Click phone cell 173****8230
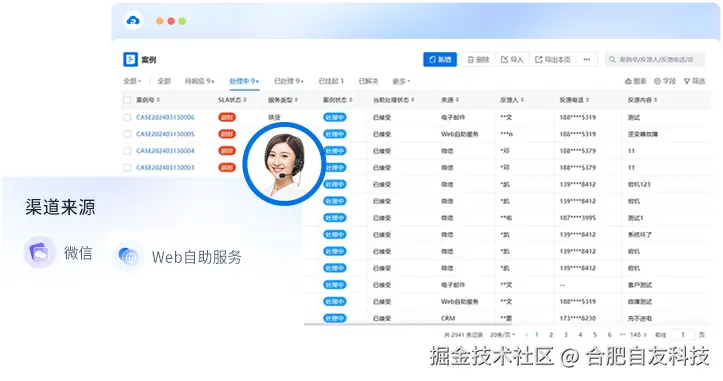The height and width of the screenshot is (381, 723). pos(577,318)
